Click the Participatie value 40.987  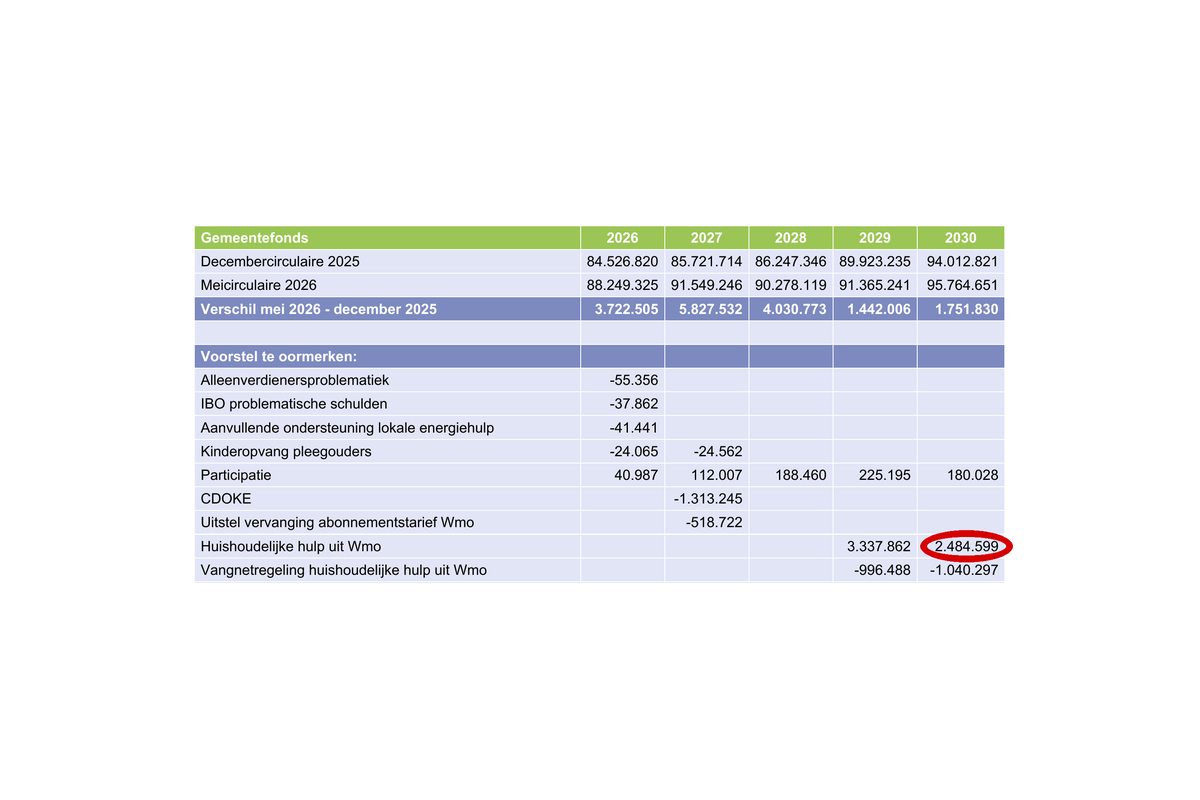(636, 475)
